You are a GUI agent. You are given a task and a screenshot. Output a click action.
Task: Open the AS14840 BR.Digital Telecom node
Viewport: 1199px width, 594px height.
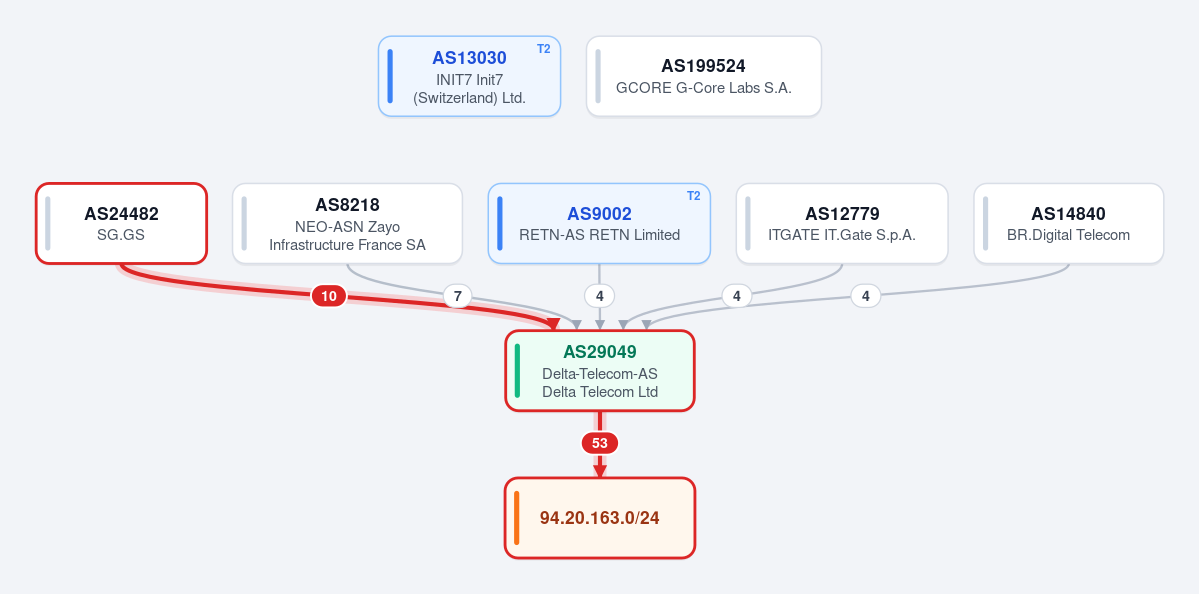pos(1068,223)
